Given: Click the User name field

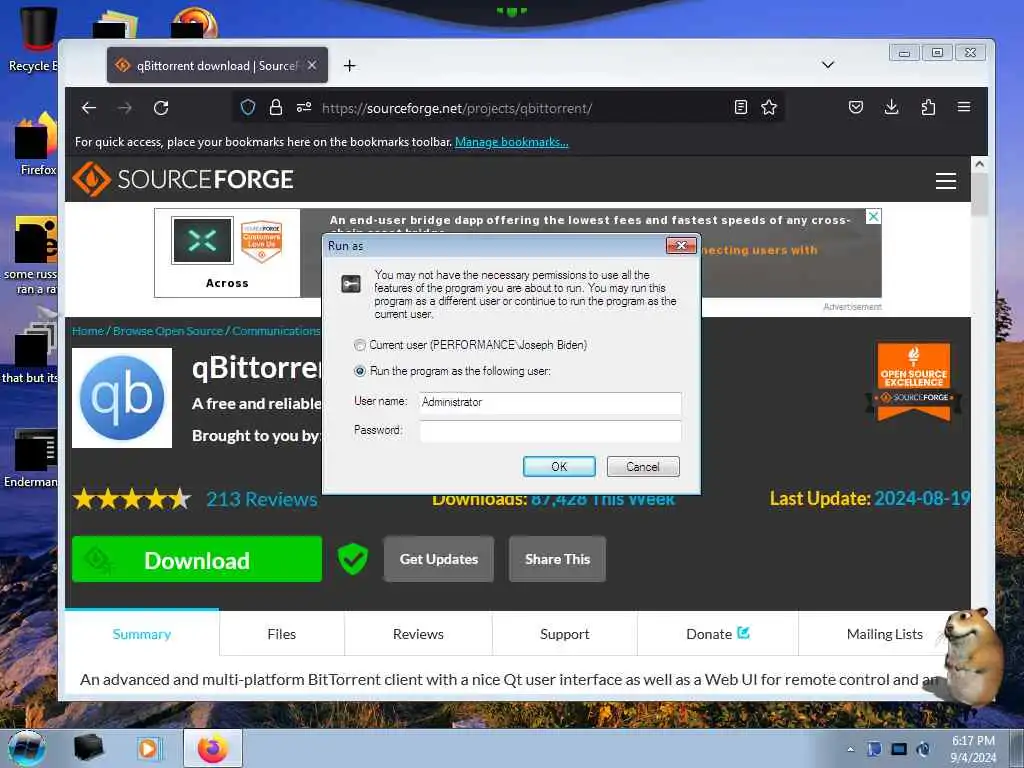Looking at the screenshot, I should pyautogui.click(x=550, y=403).
